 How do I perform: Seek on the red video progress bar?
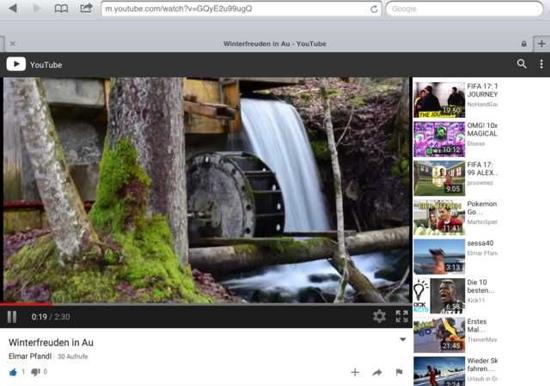click(x=206, y=304)
